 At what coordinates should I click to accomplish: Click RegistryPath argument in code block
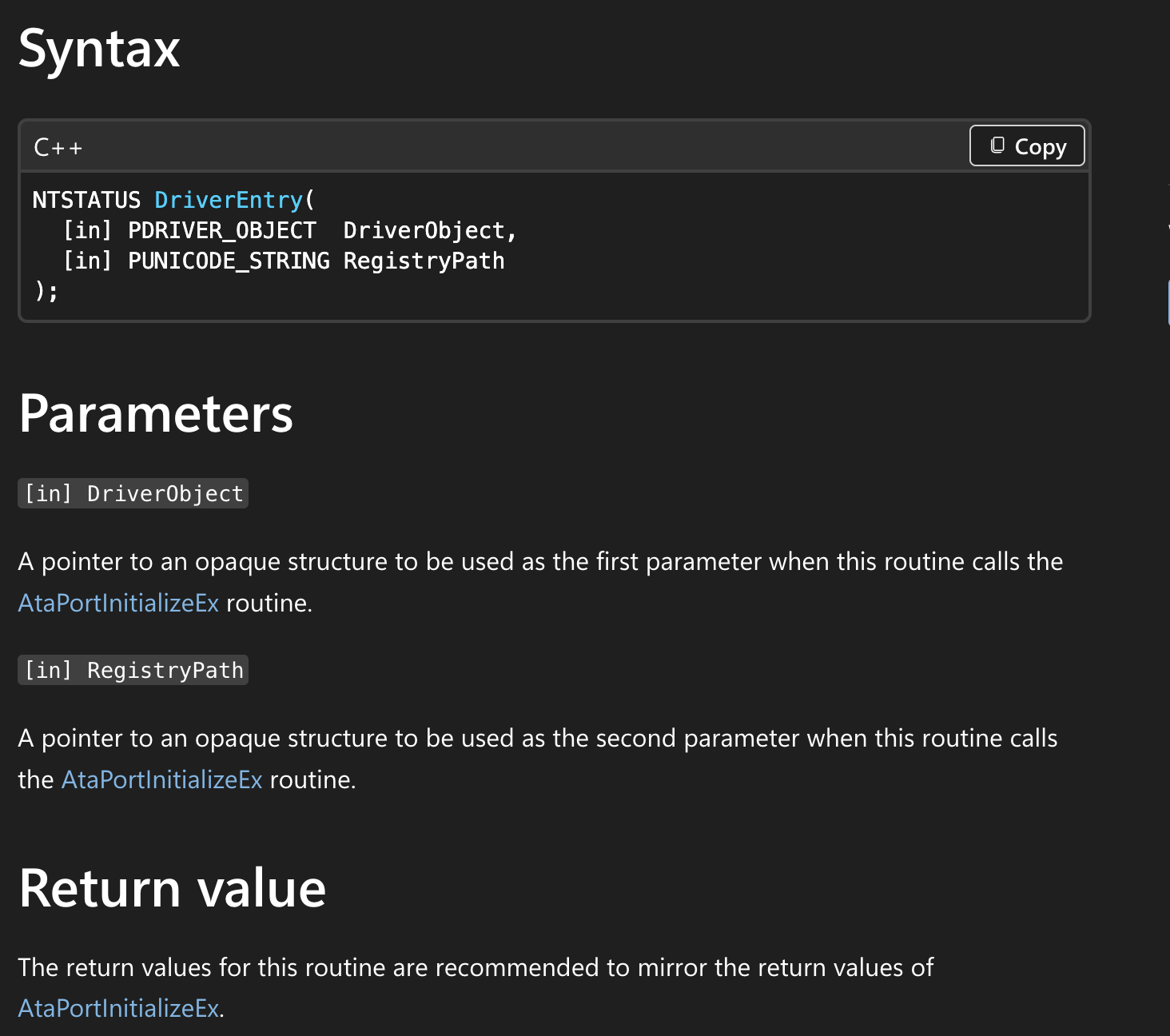click(424, 261)
